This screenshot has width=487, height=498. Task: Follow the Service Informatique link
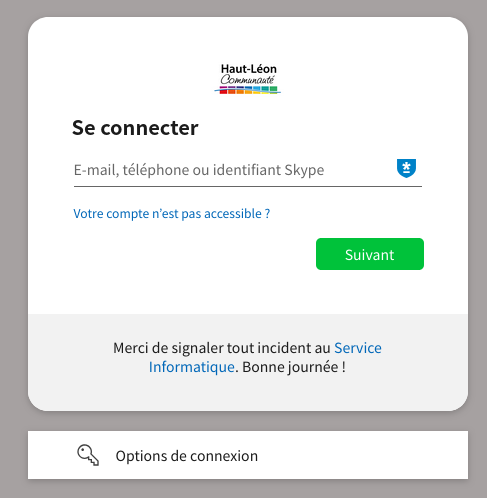265,357
